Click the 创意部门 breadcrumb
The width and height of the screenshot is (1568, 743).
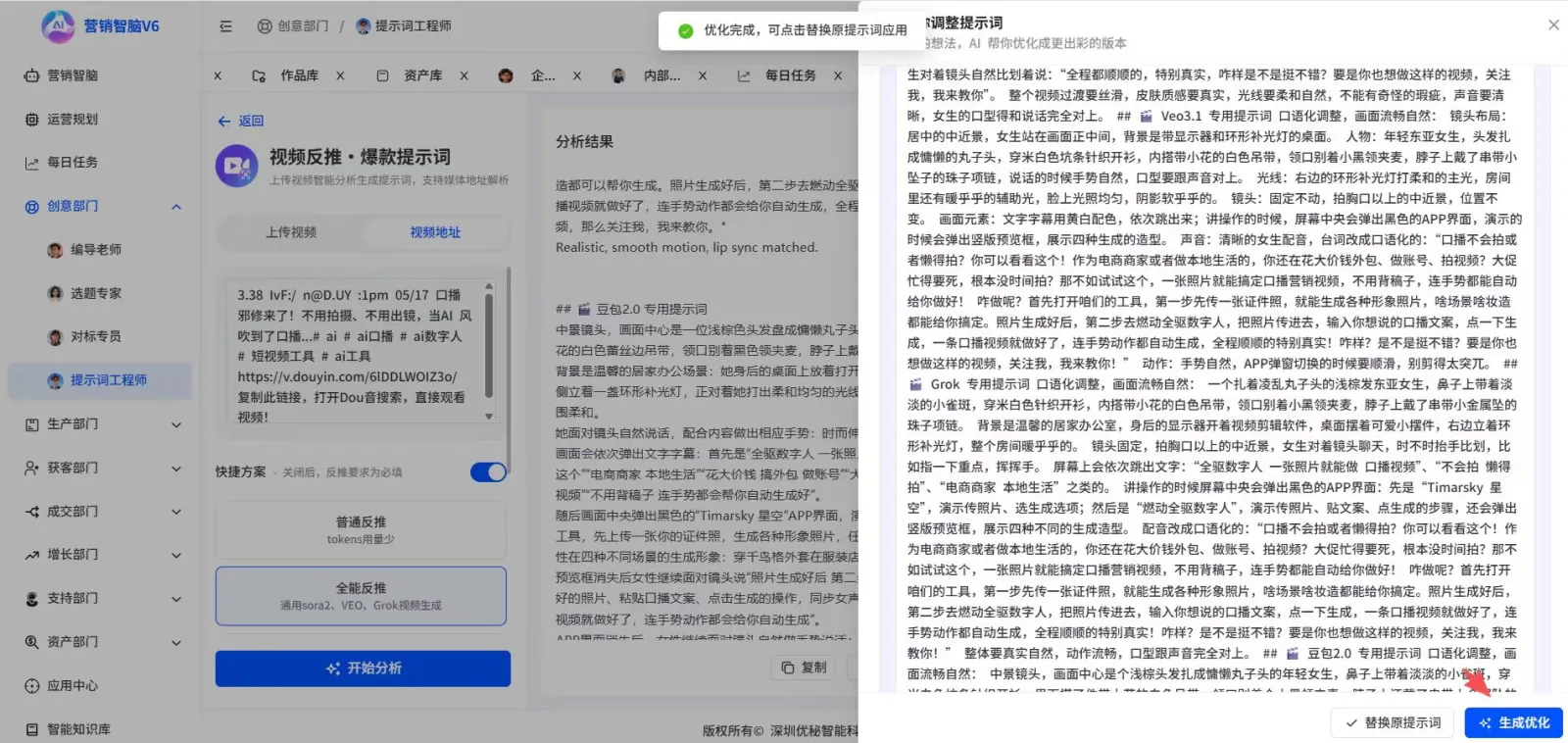tap(293, 26)
